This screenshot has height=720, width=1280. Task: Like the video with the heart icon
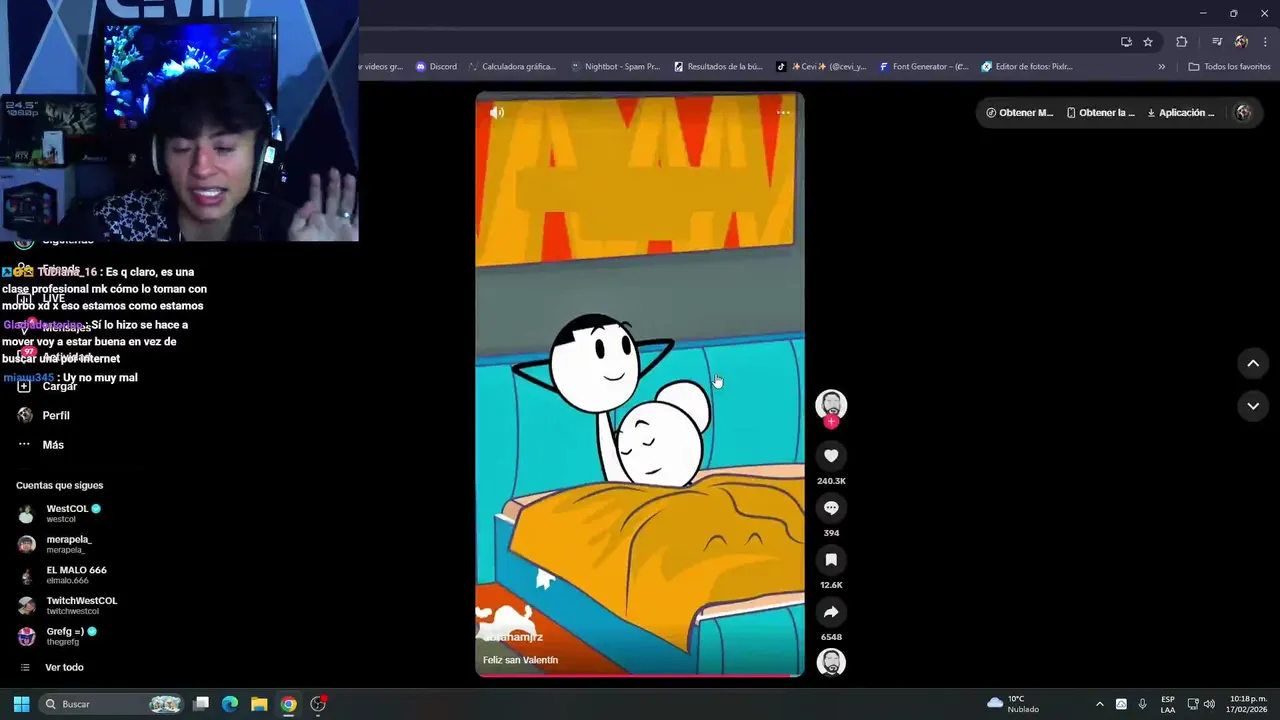[x=831, y=456]
